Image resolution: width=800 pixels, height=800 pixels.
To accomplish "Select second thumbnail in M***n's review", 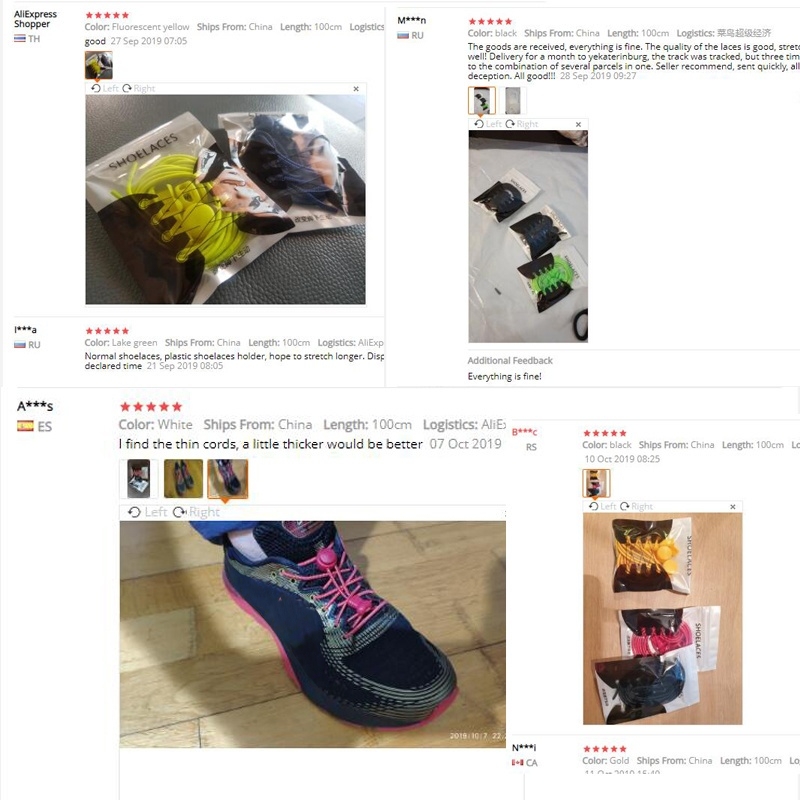I will [513, 101].
